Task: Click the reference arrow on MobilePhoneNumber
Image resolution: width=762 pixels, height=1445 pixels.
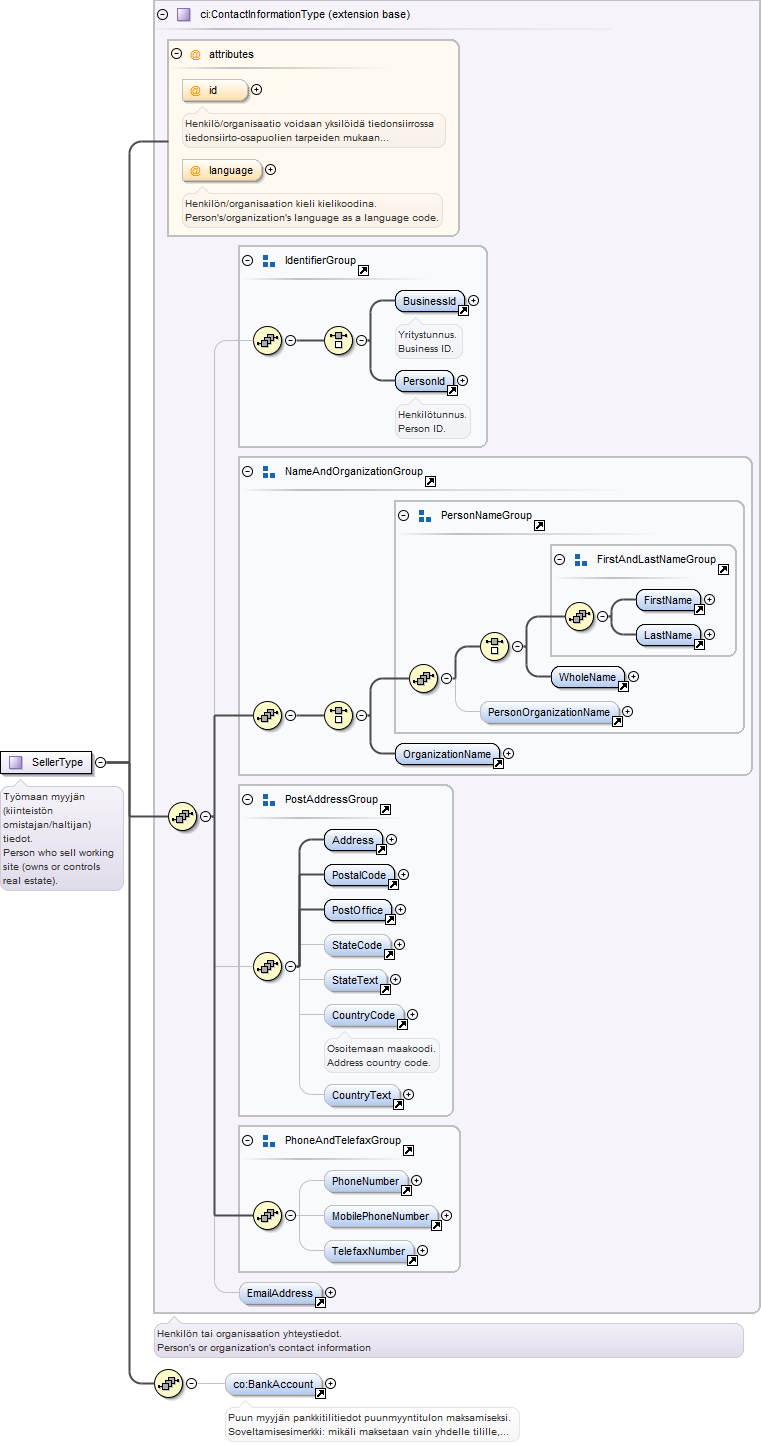Action: (x=436, y=1225)
